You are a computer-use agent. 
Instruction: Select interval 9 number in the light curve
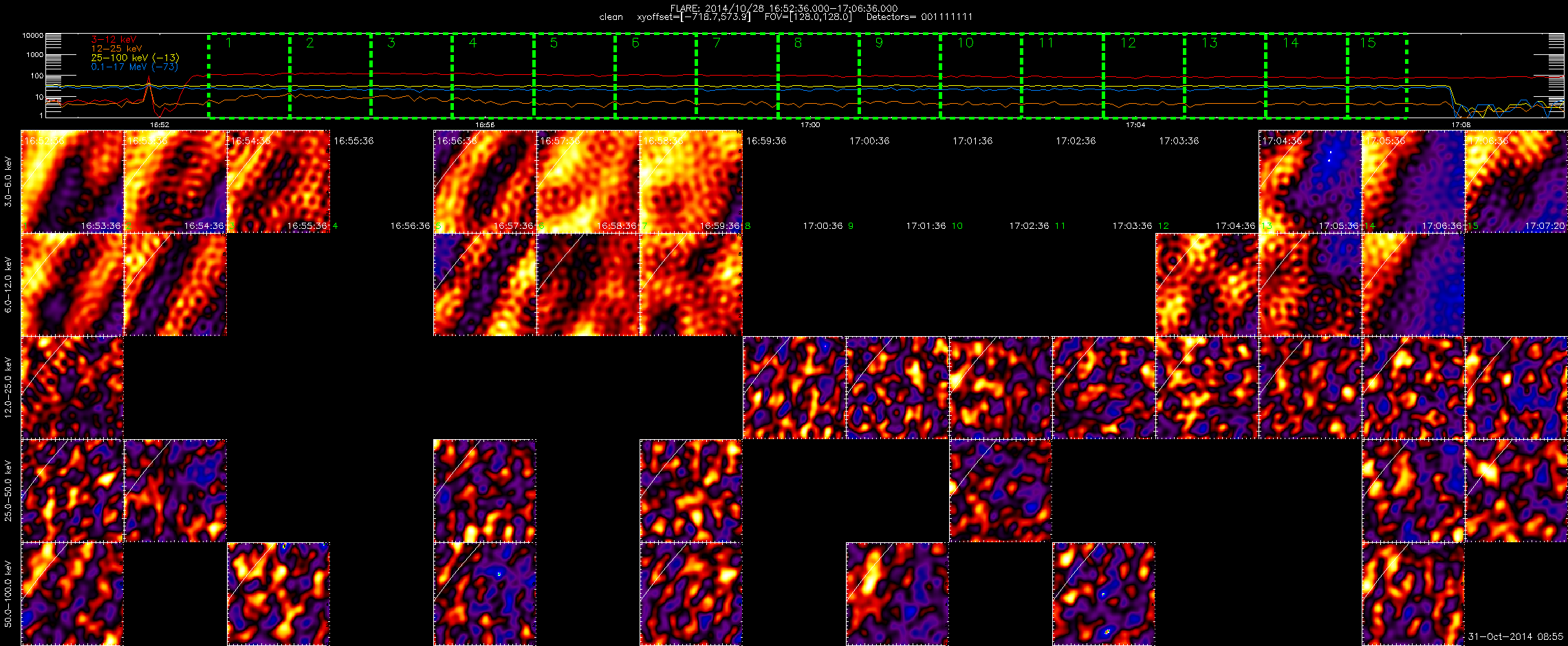click(879, 43)
